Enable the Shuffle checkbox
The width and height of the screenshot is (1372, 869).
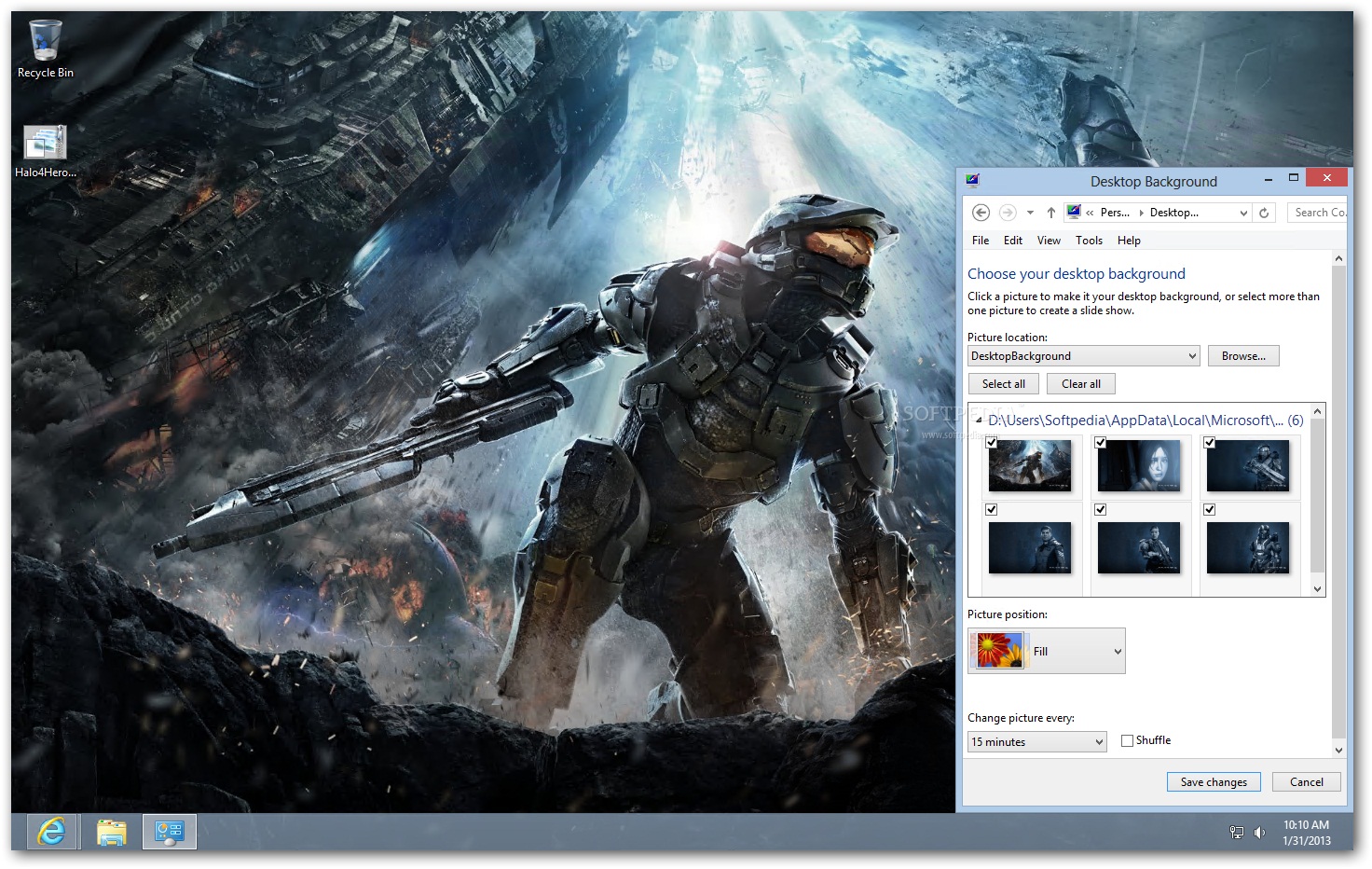(1127, 740)
